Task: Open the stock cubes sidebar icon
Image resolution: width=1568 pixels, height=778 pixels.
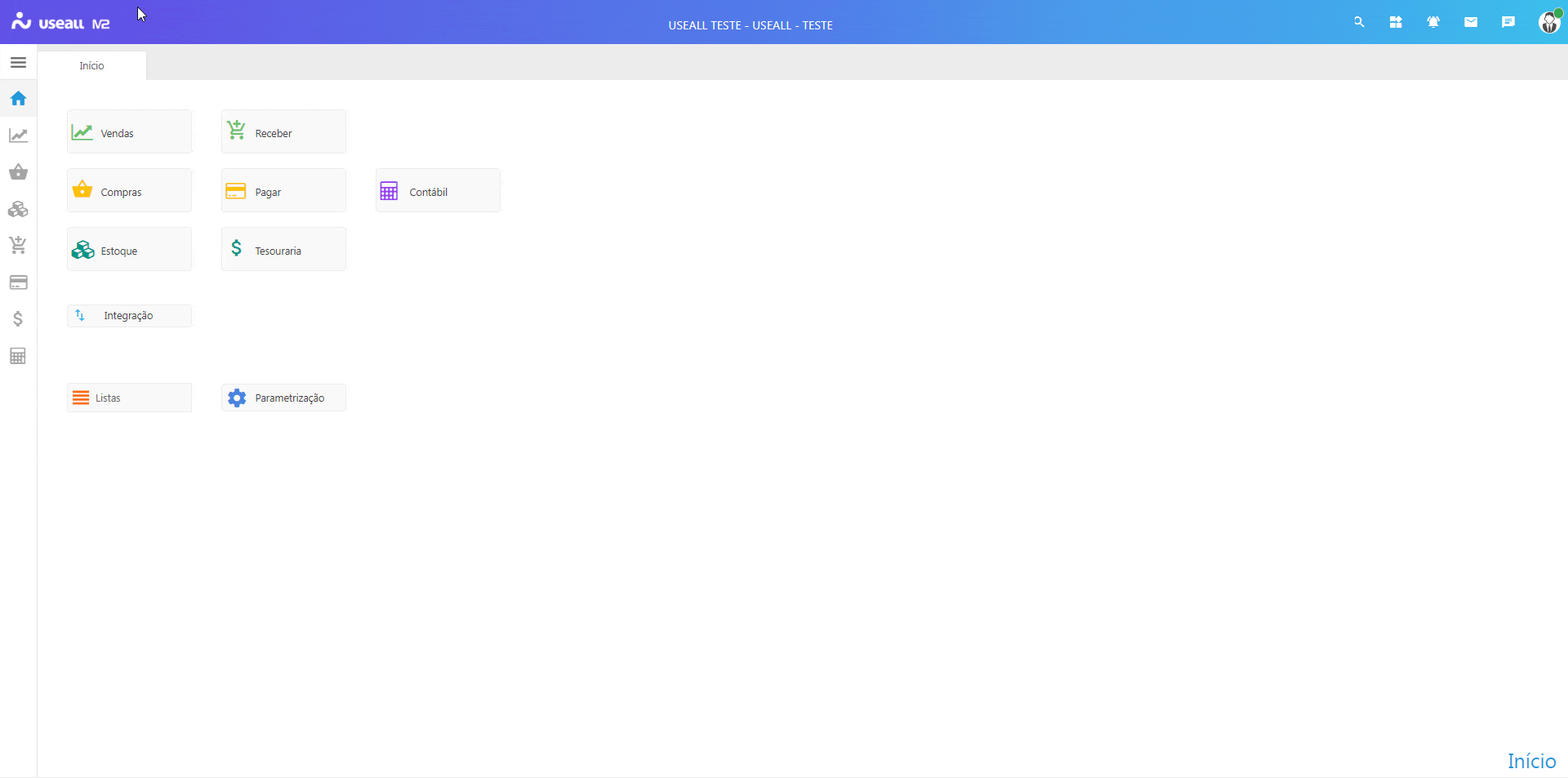Action: pyautogui.click(x=18, y=210)
